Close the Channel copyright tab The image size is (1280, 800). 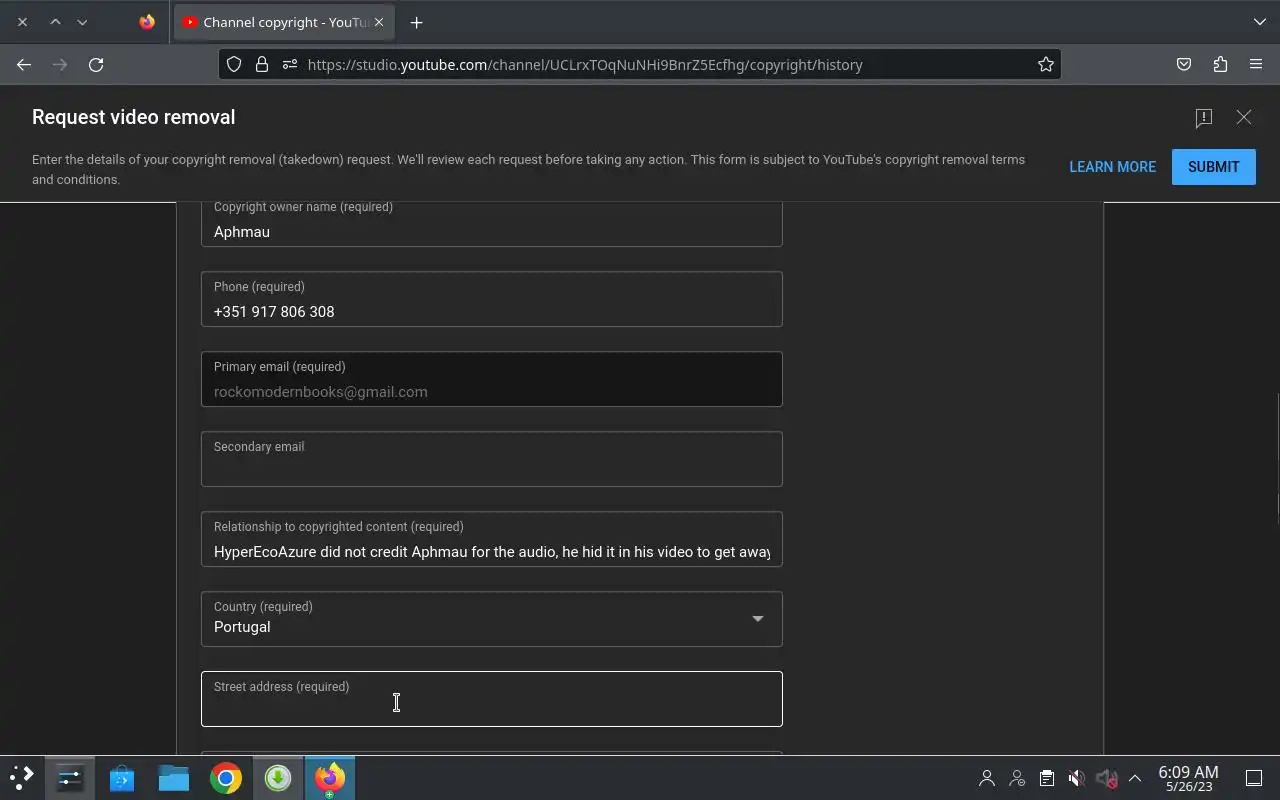pyautogui.click(x=379, y=22)
